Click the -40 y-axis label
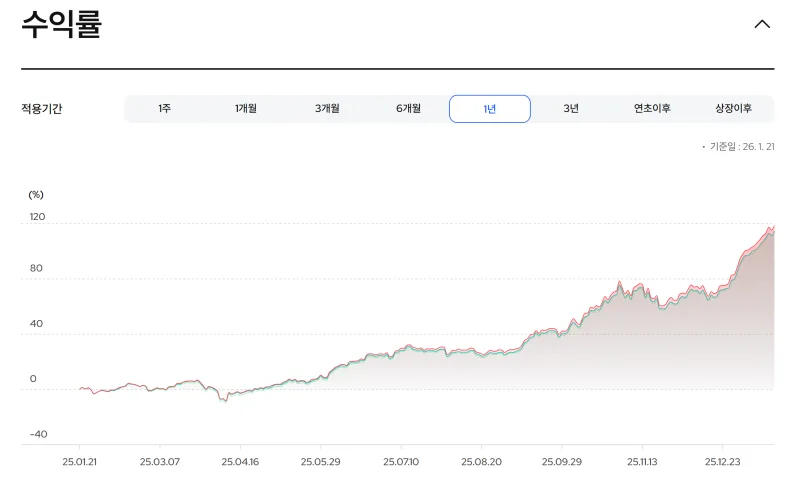This screenshot has height=482, width=800. pos(38,434)
